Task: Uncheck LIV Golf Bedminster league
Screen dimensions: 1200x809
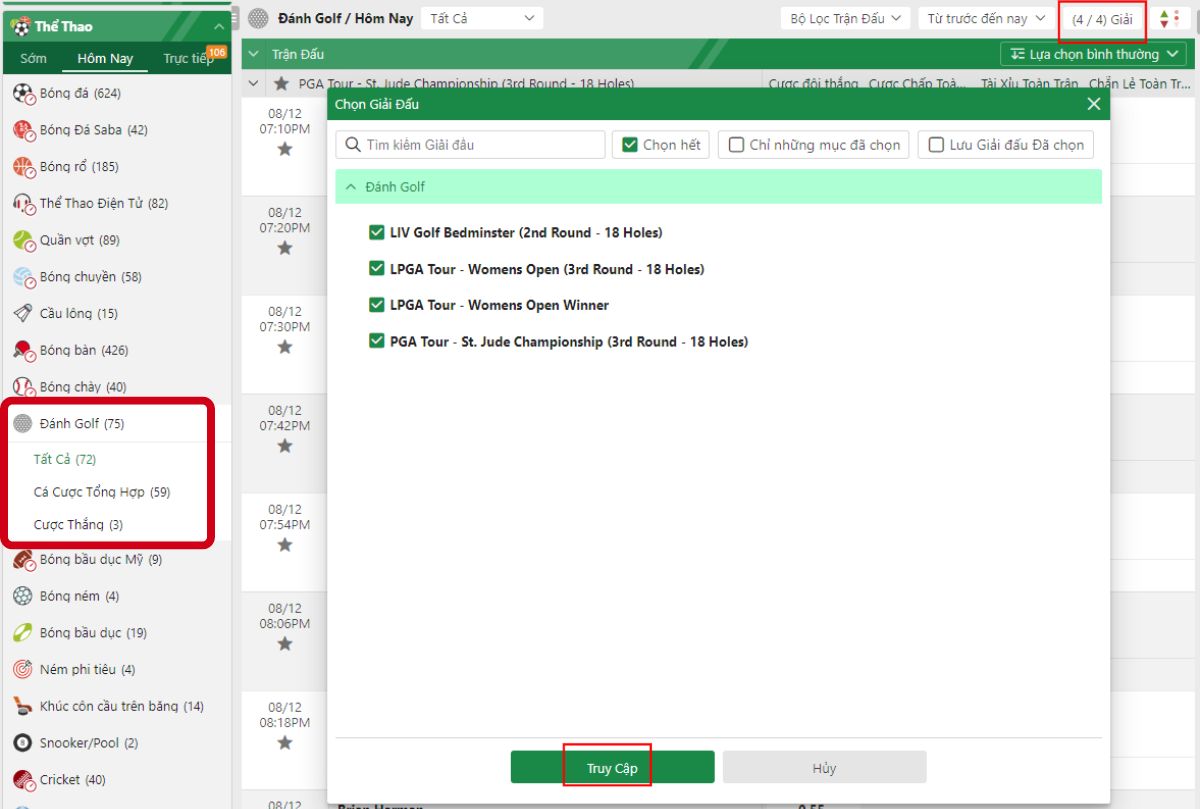Action: pos(377,233)
